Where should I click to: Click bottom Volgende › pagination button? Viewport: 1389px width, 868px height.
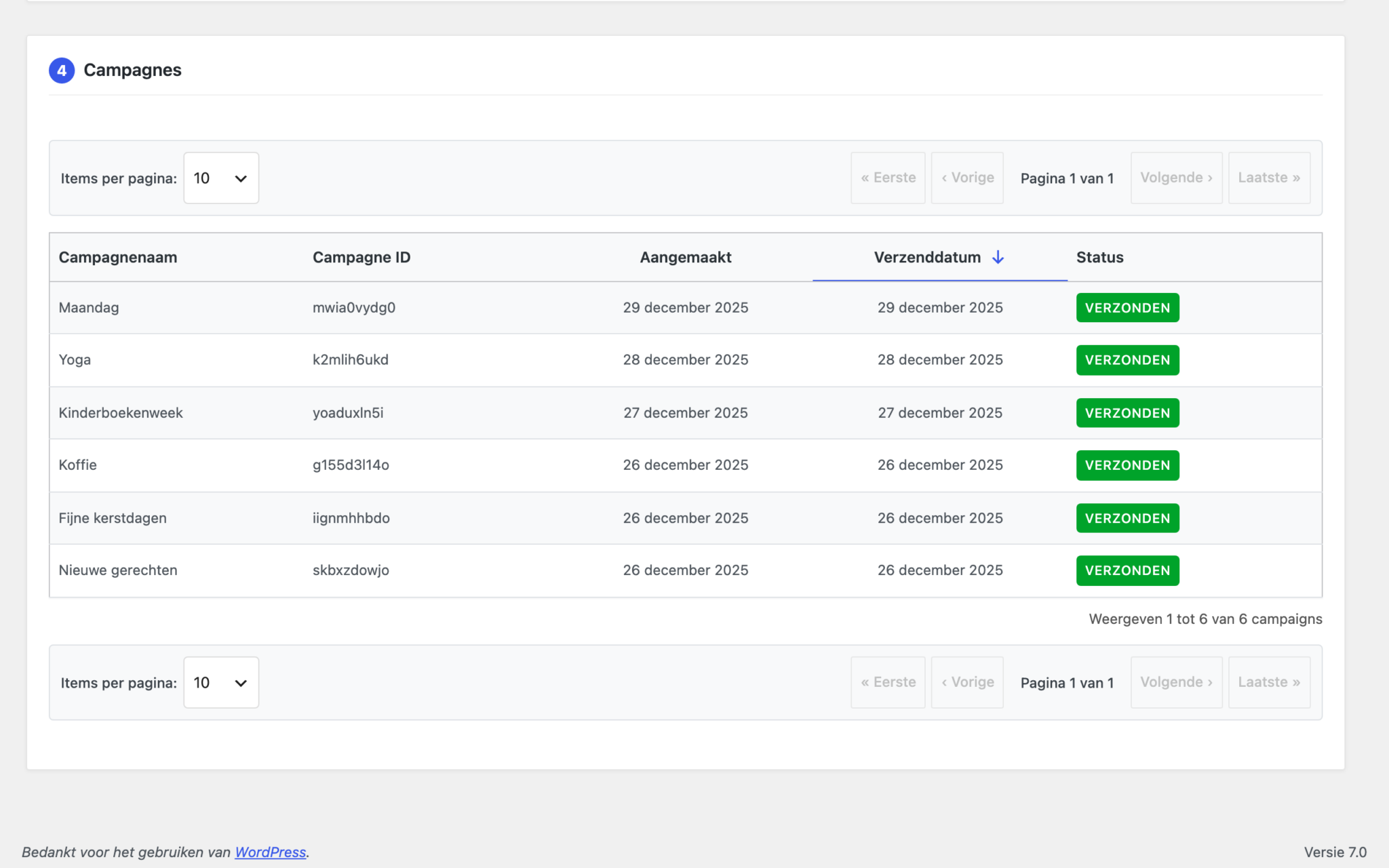[x=1176, y=682]
